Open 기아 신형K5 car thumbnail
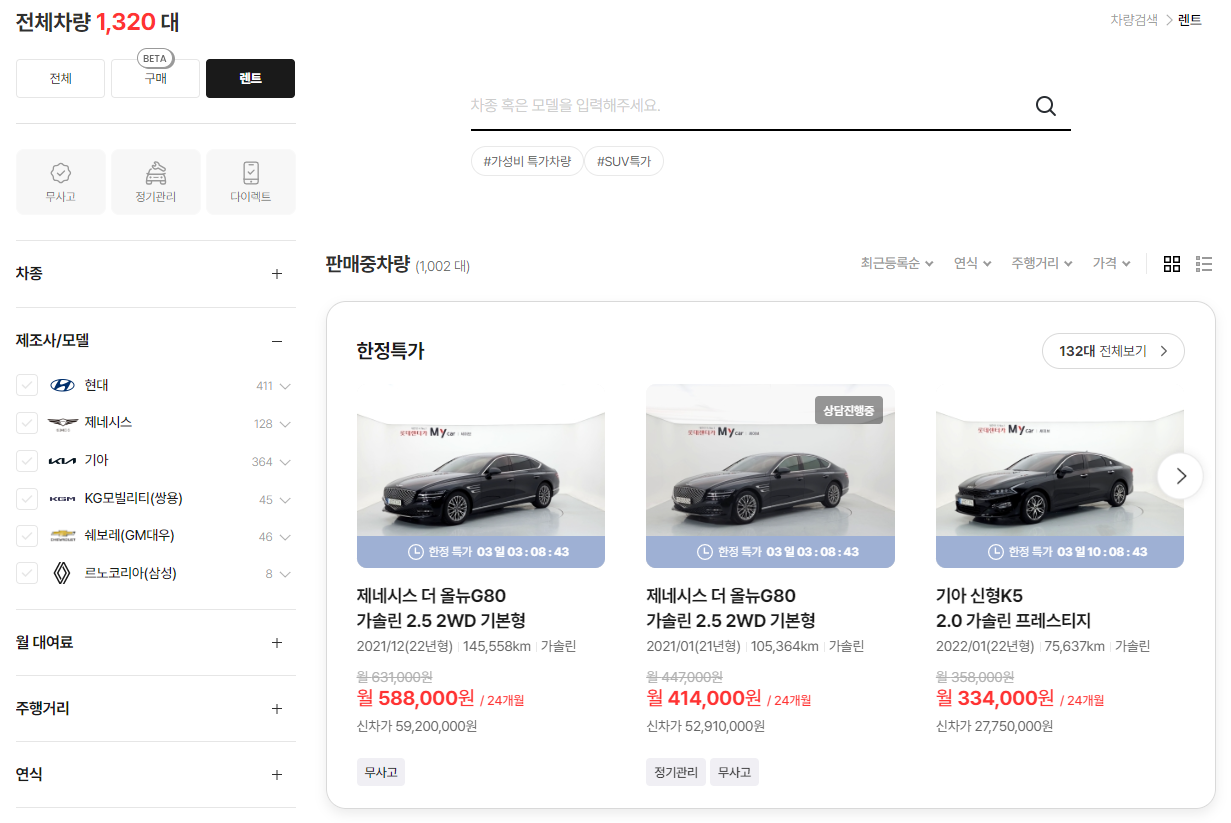Image resolution: width=1231 pixels, height=823 pixels. (1060, 476)
